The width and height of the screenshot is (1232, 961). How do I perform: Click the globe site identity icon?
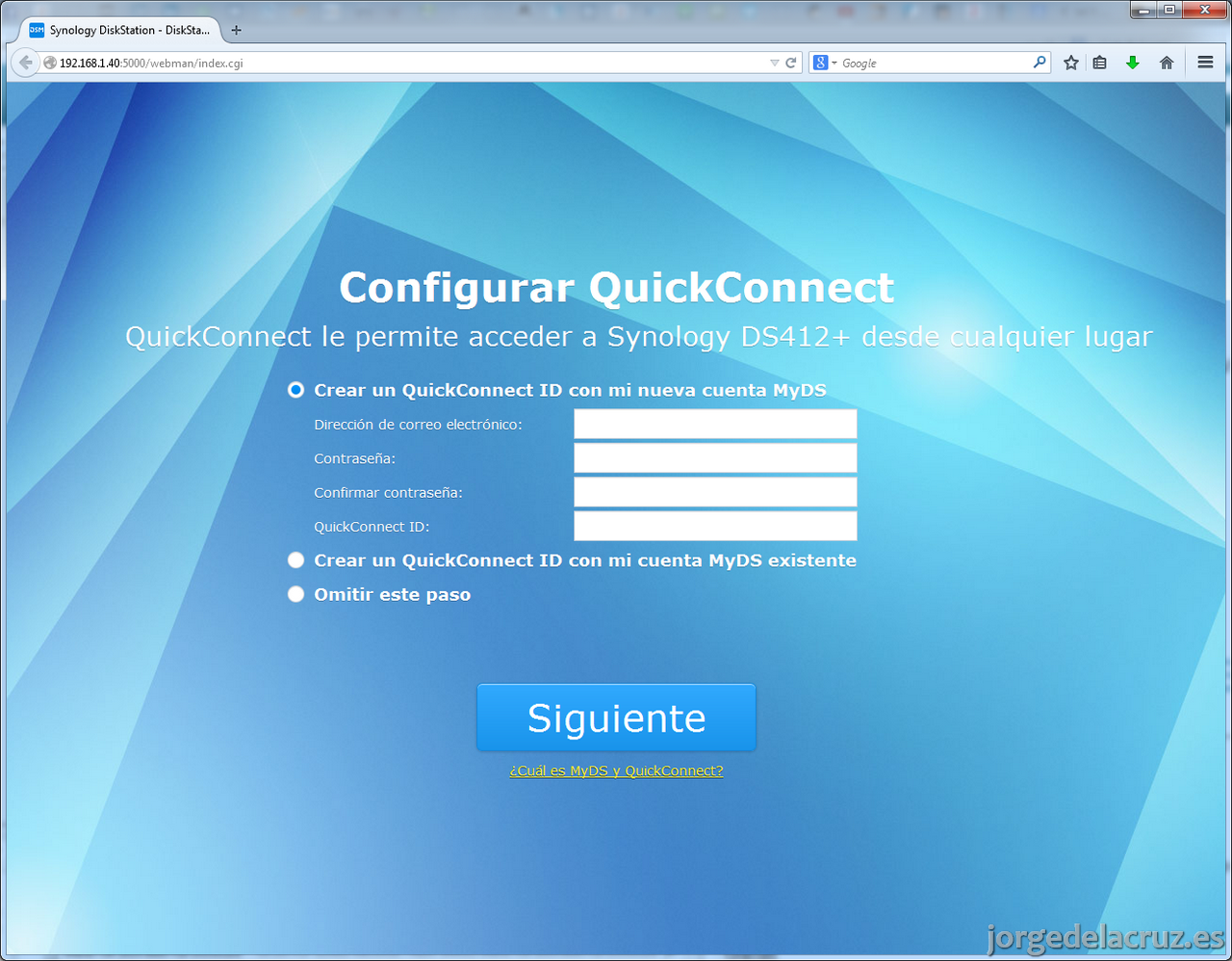tap(50, 63)
